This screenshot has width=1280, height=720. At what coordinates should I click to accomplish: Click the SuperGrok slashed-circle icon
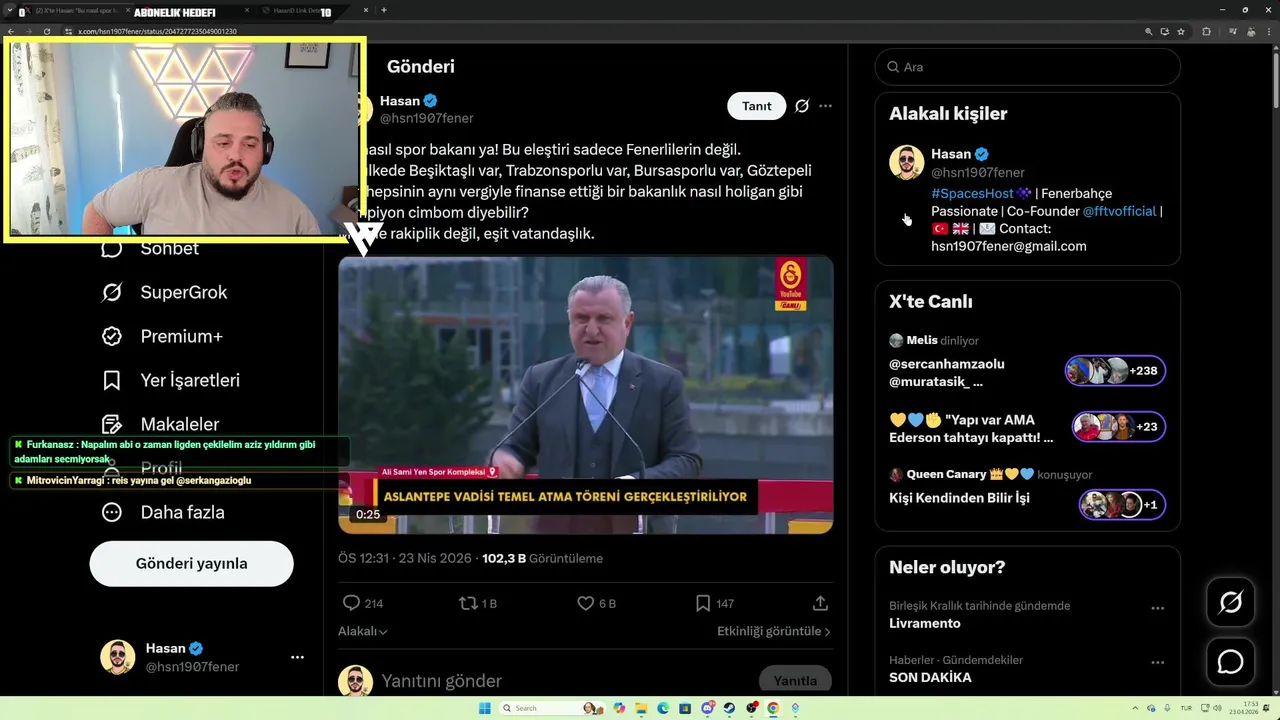[112, 292]
